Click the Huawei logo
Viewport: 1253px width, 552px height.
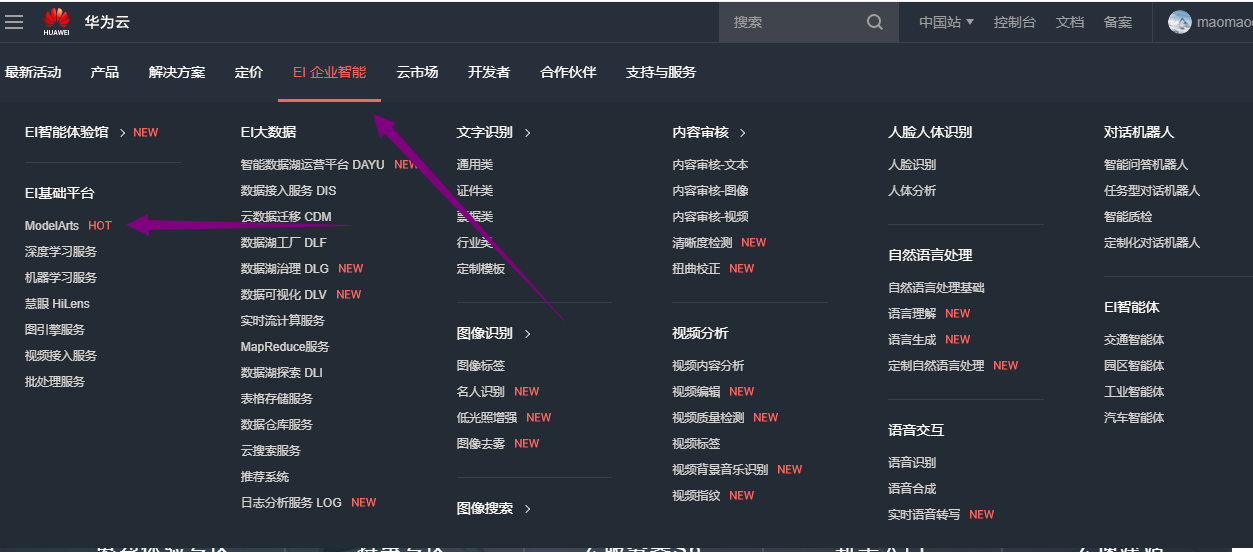click(57, 21)
